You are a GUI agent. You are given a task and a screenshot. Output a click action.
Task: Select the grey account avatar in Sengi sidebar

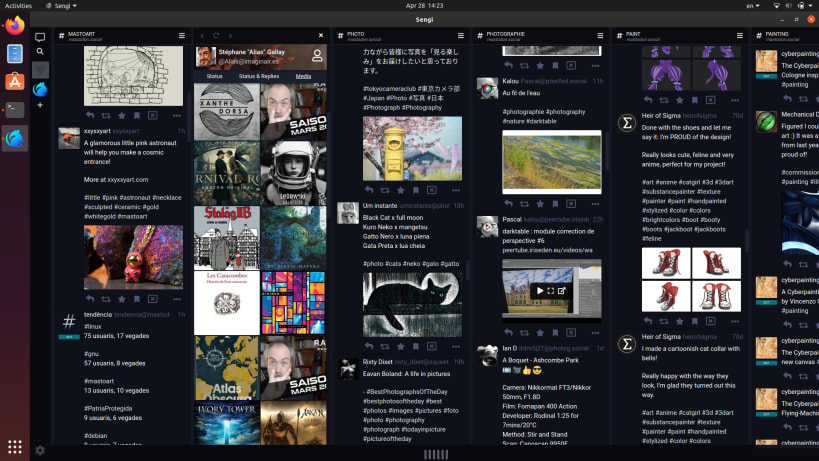40,69
